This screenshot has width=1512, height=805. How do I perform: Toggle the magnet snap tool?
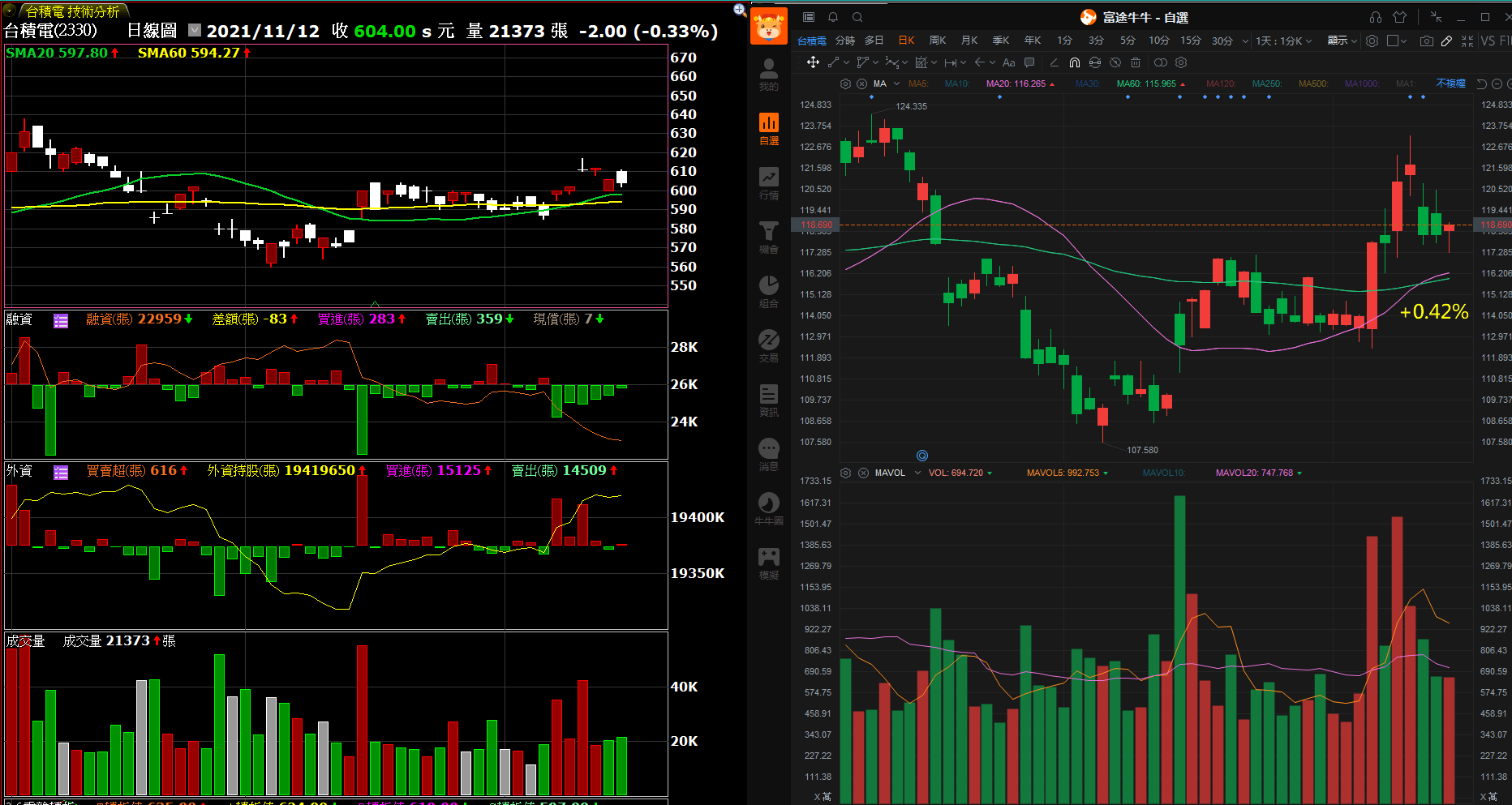pyautogui.click(x=1074, y=62)
